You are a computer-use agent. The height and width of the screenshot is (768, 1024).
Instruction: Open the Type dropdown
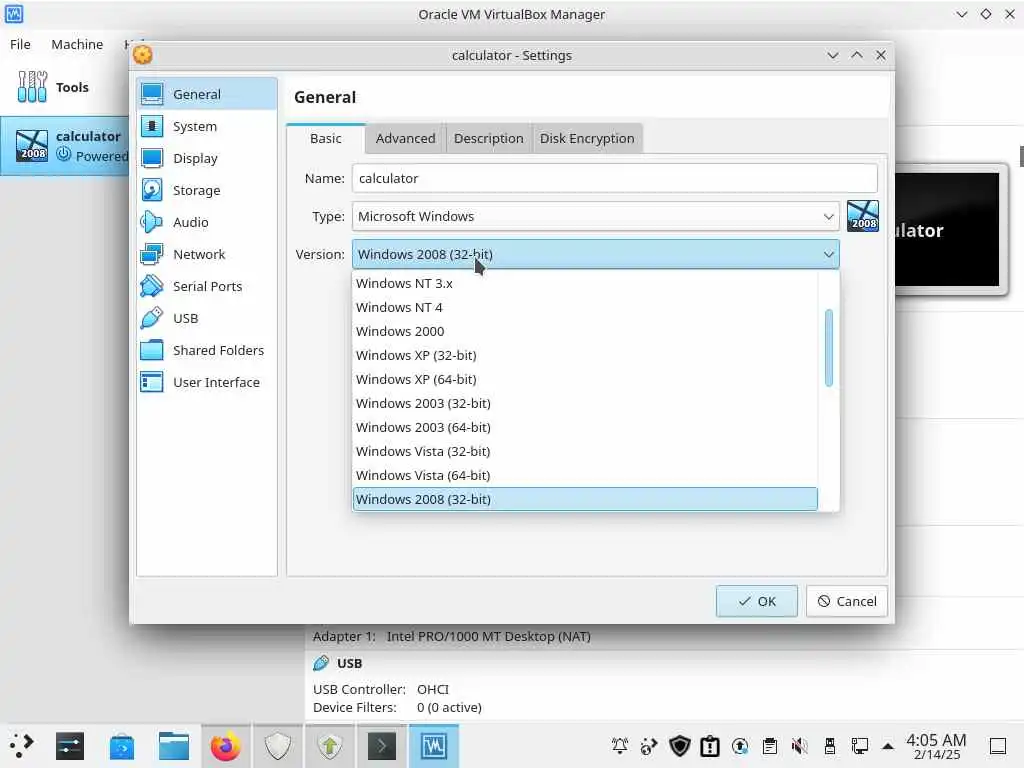pyautogui.click(x=596, y=216)
